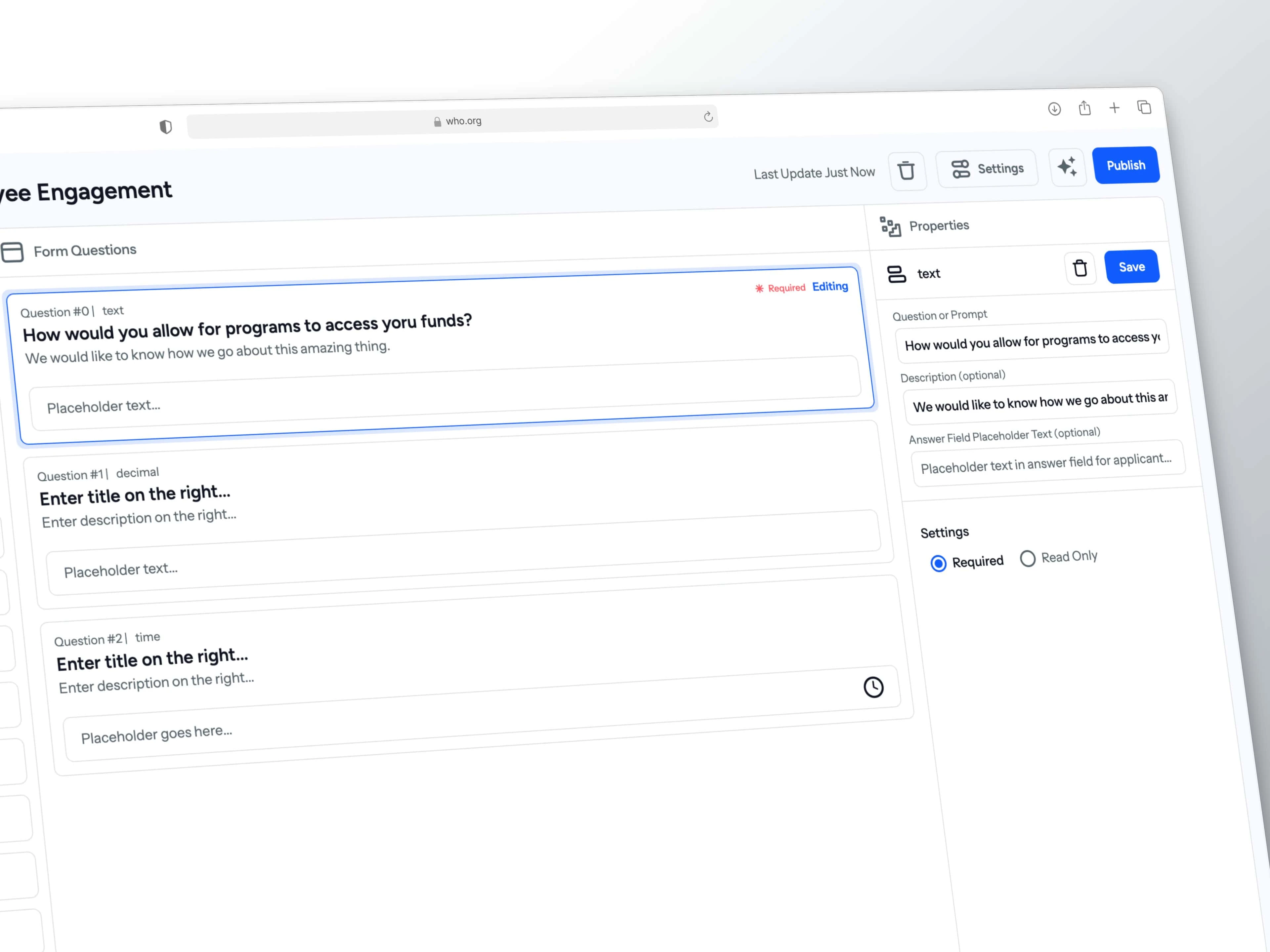The height and width of the screenshot is (952, 1270).
Task: Click the 'Form Questions' heading
Action: tap(85, 251)
